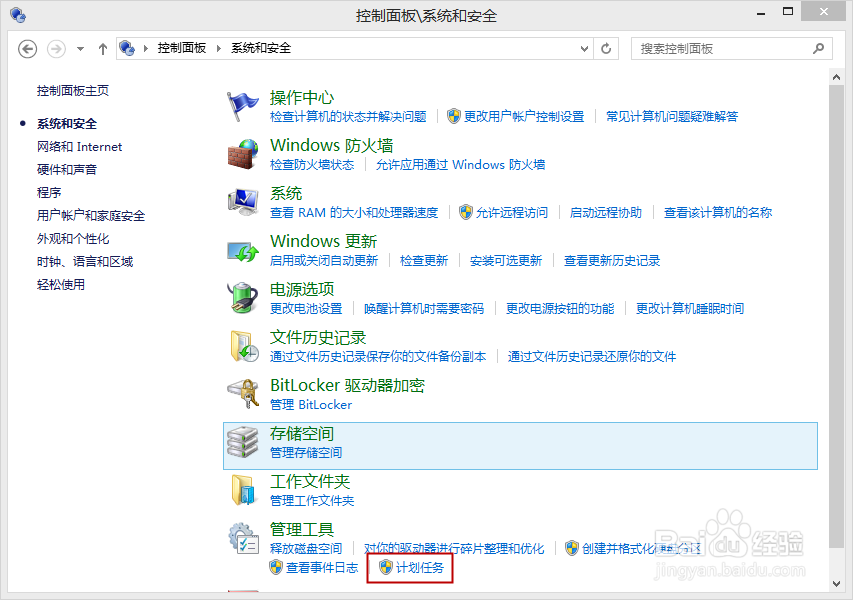Click 查看该计算机的名称 link
The height and width of the screenshot is (600, 853).
click(718, 213)
